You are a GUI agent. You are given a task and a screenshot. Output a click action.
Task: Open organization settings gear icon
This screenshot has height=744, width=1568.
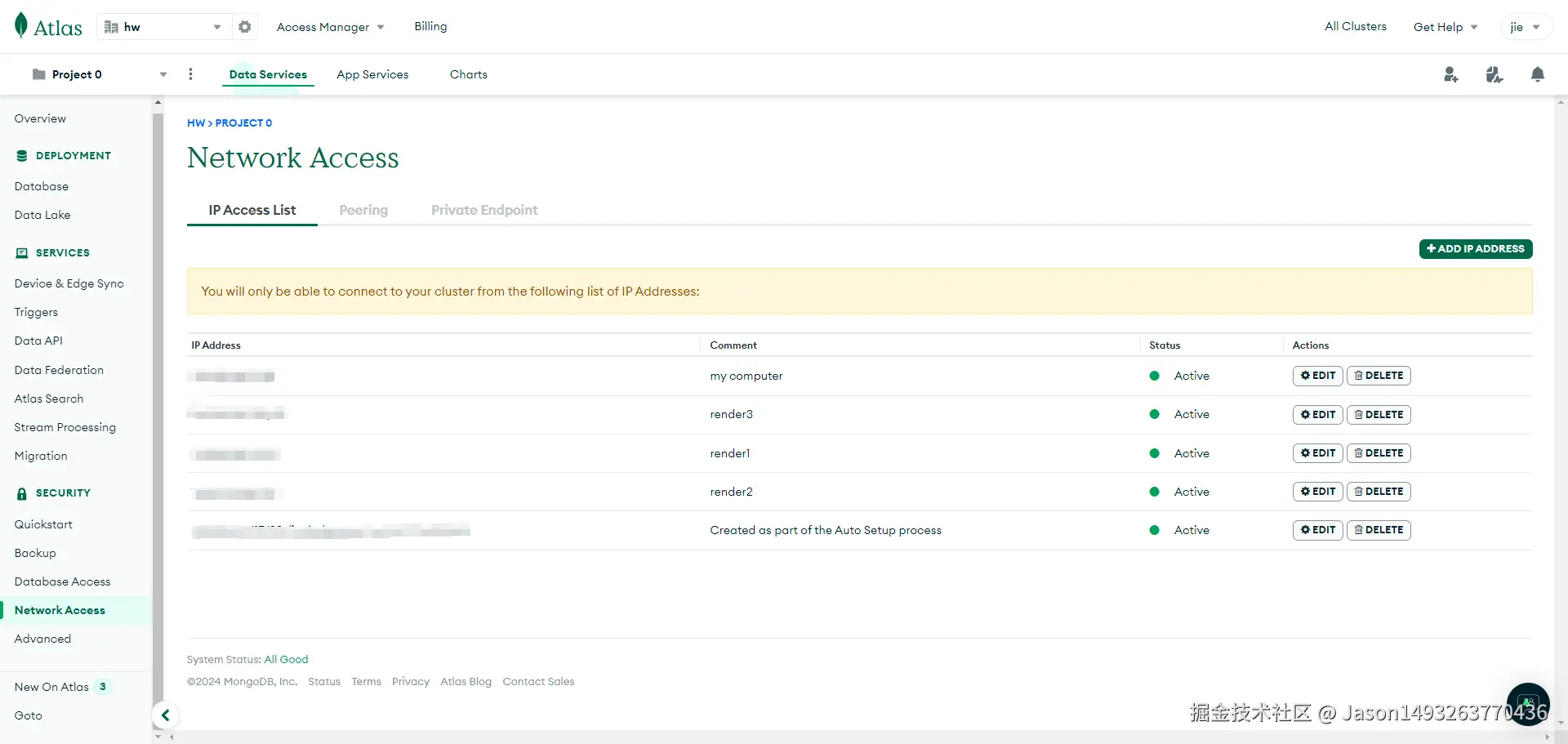tap(245, 27)
